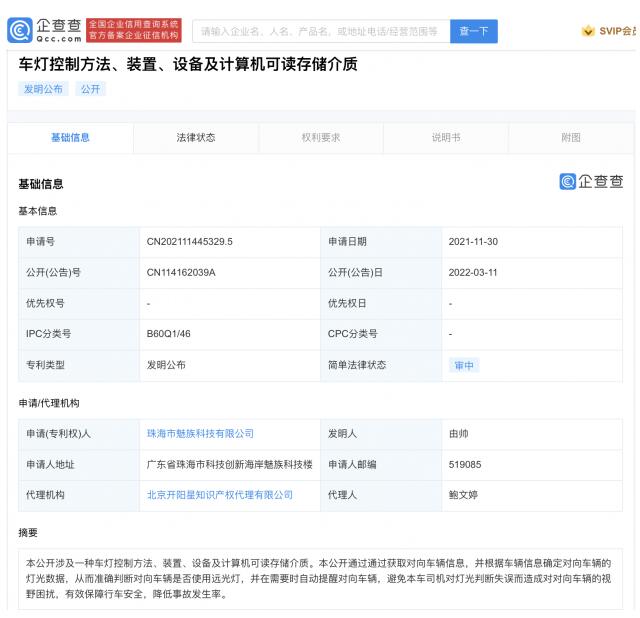Click the 查一下 search button
Image resolution: width=640 pixels, height=618 pixels.
[473, 31]
